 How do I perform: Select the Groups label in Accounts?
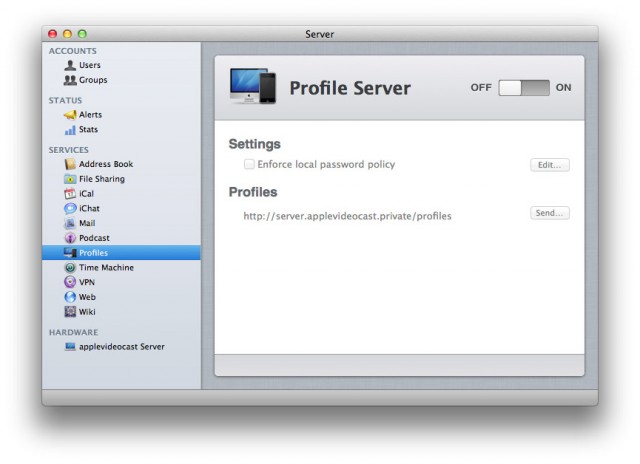pos(93,80)
